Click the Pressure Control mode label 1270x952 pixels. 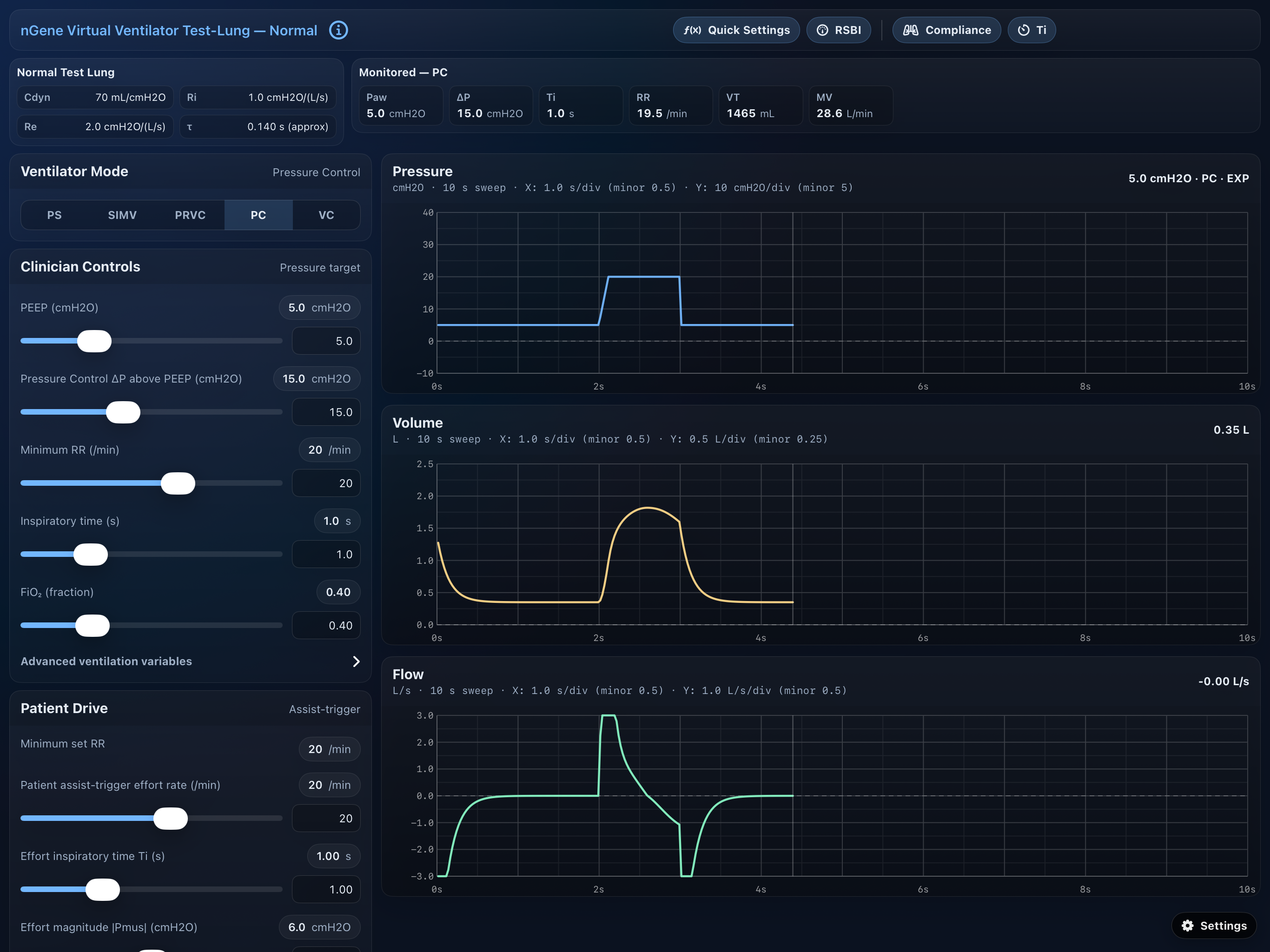[317, 172]
